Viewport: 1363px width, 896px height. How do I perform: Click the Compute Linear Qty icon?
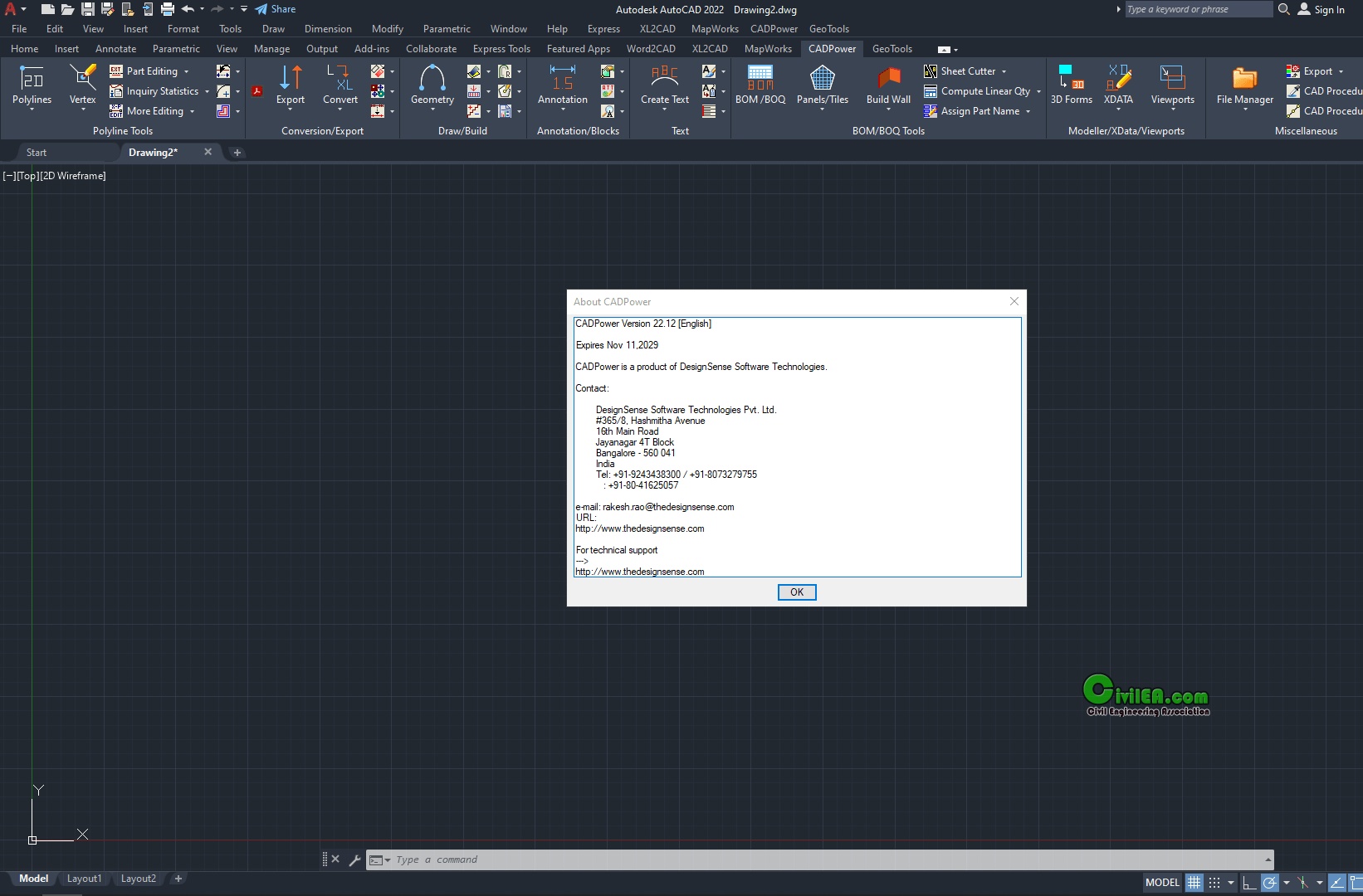click(x=931, y=91)
